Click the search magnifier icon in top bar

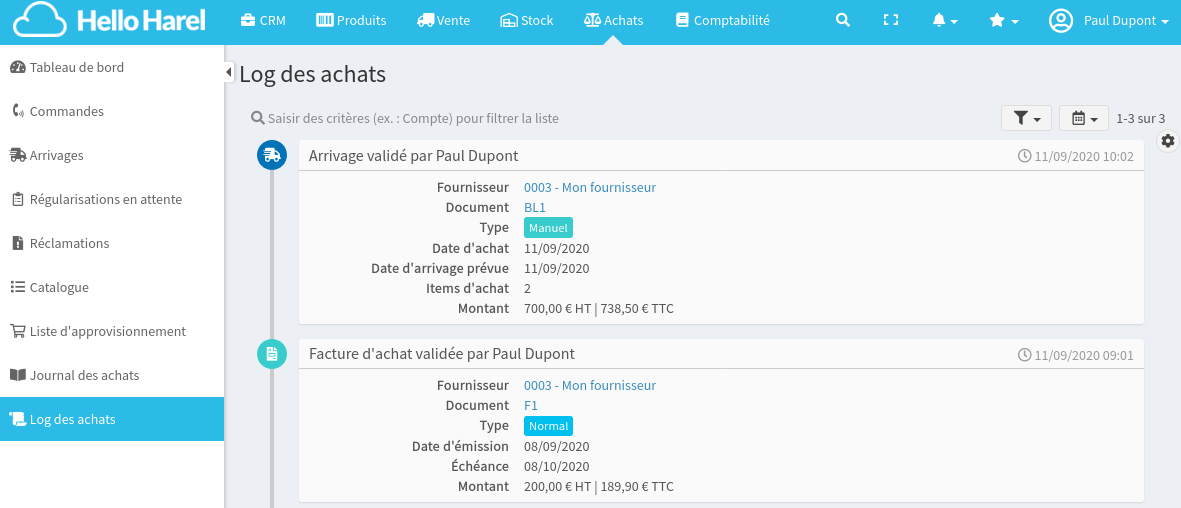(843, 20)
